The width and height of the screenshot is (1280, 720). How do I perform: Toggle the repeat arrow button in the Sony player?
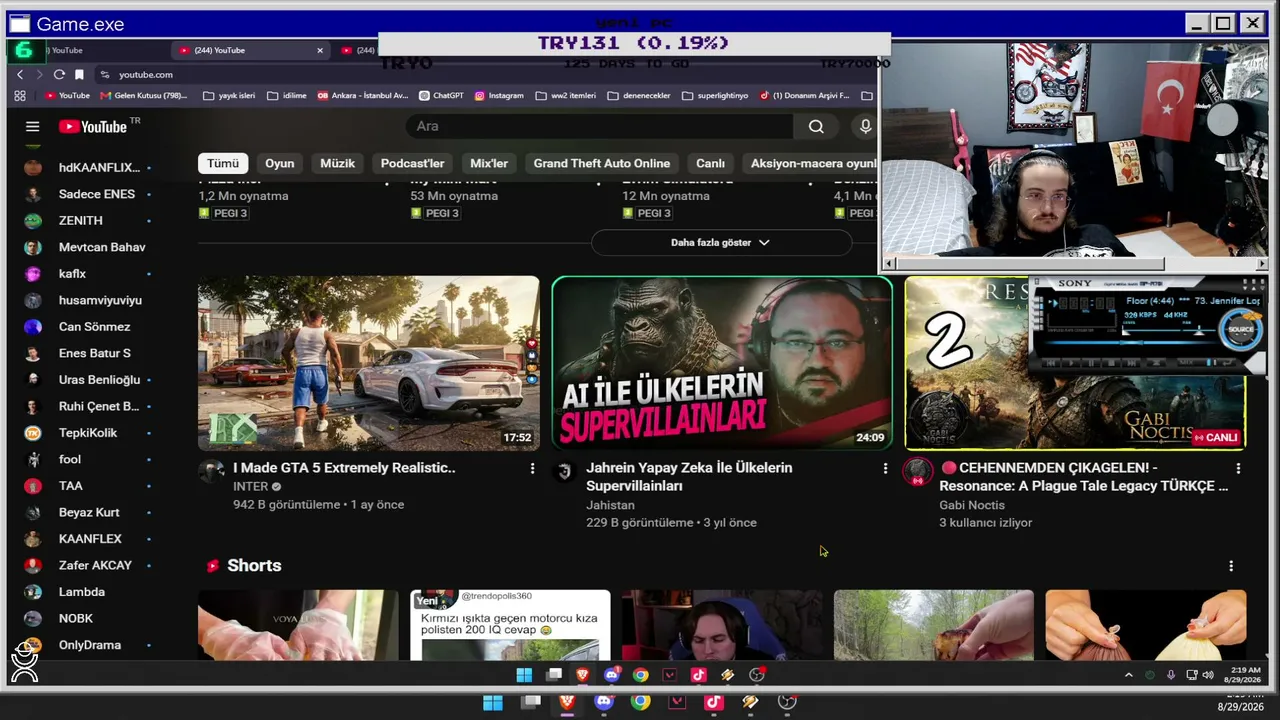tap(1226, 362)
